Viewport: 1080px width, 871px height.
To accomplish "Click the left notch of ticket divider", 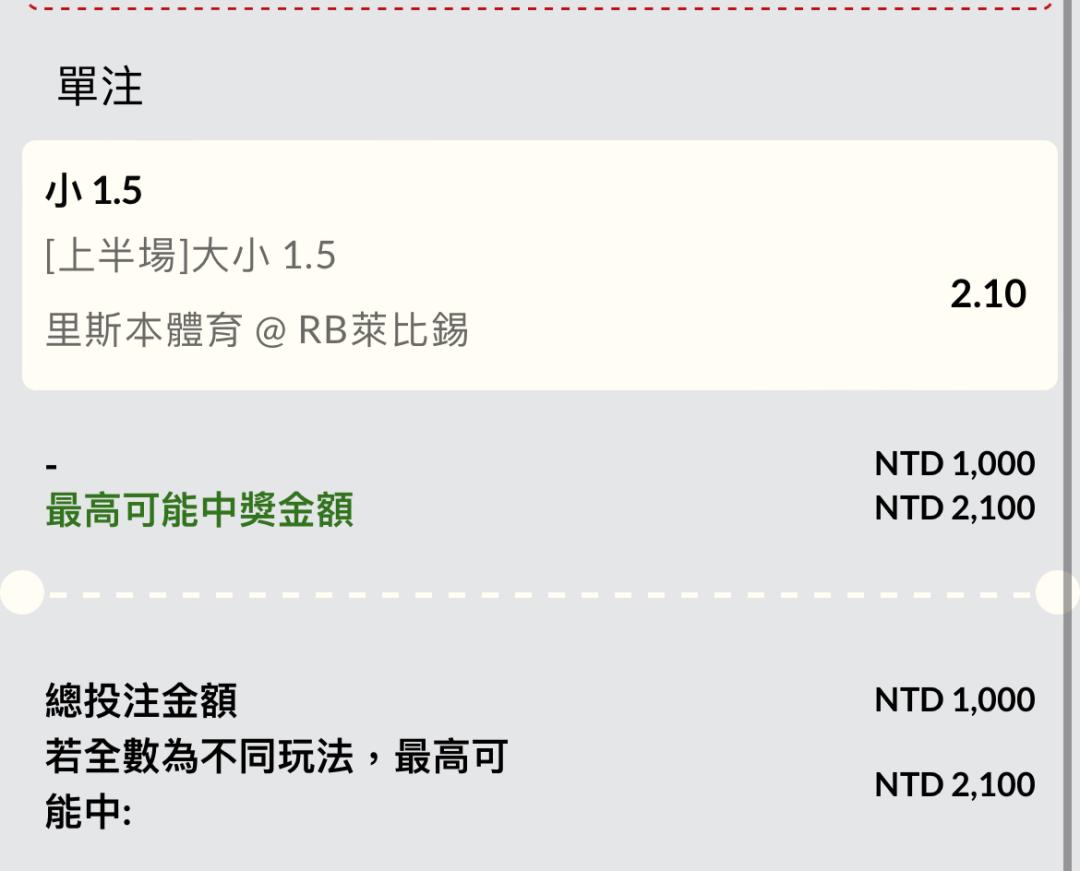I will pyautogui.click(x=22, y=592).
